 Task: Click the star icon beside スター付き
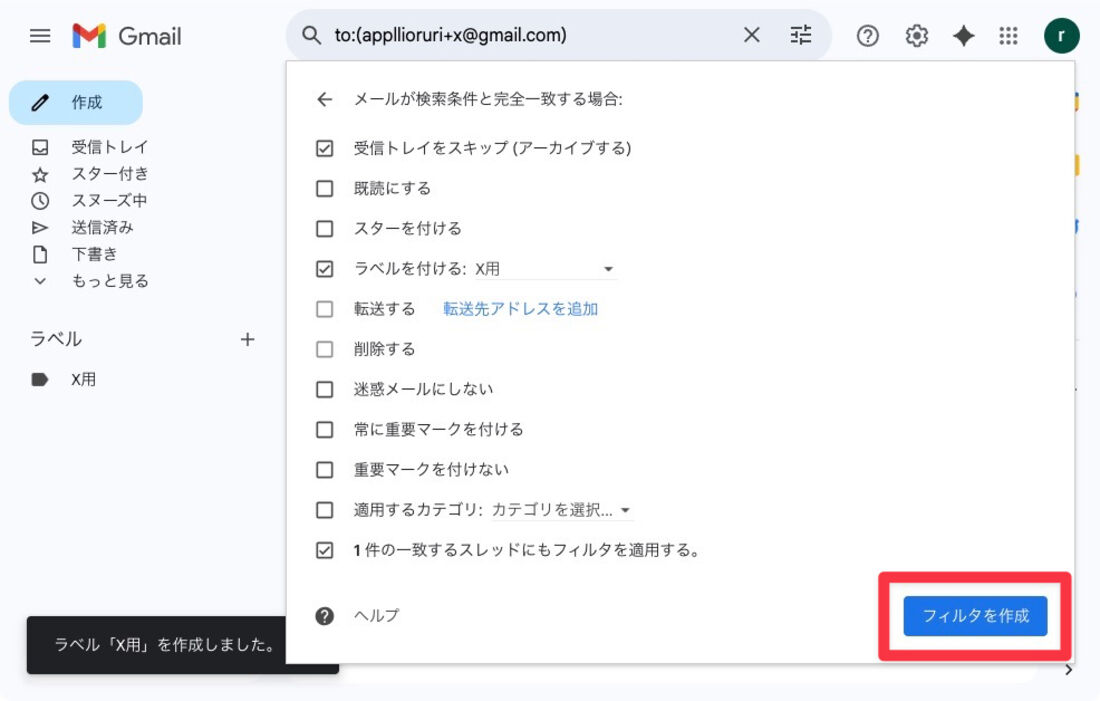(x=40, y=174)
